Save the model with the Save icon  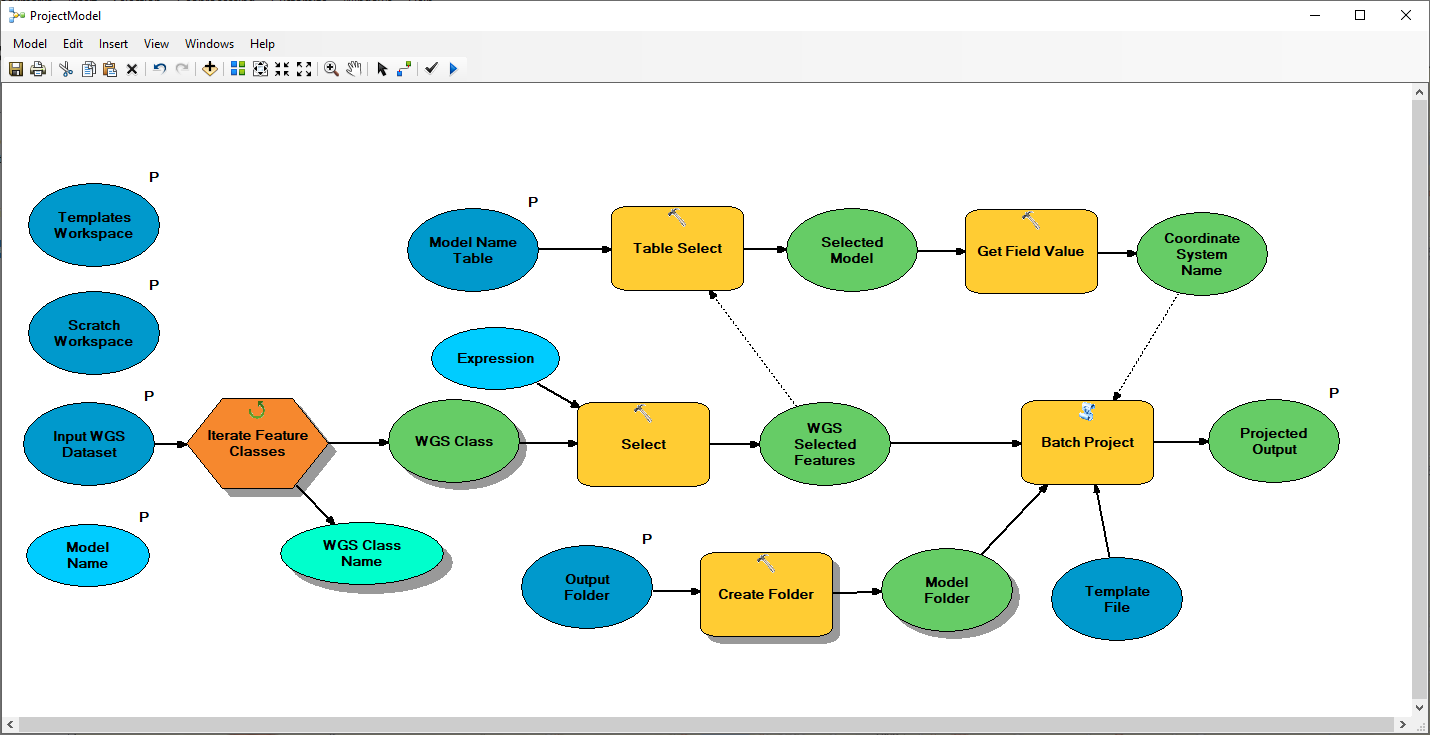tap(16, 69)
